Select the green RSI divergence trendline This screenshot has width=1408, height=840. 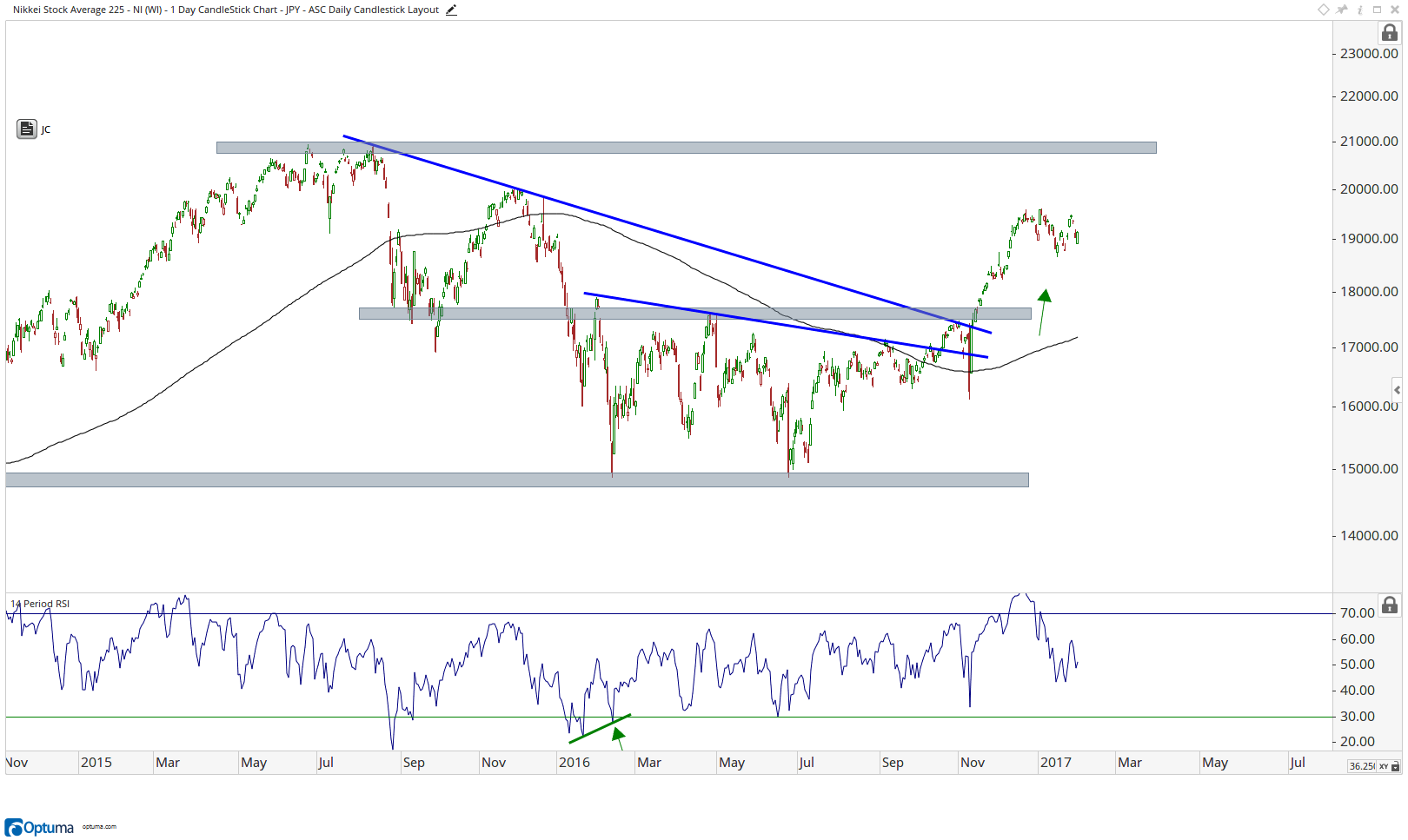tap(600, 729)
